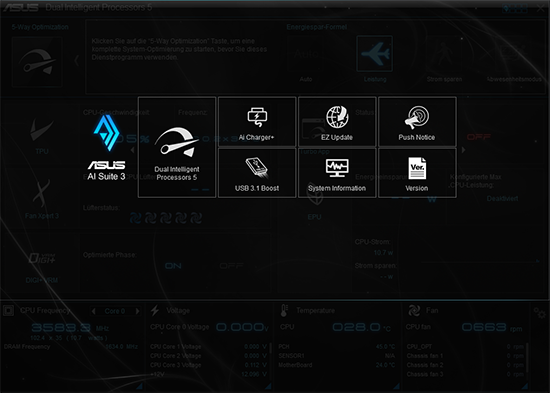Click the CPU Core 3 Voltage row
The height and width of the screenshot is (393, 550).
(x=208, y=365)
